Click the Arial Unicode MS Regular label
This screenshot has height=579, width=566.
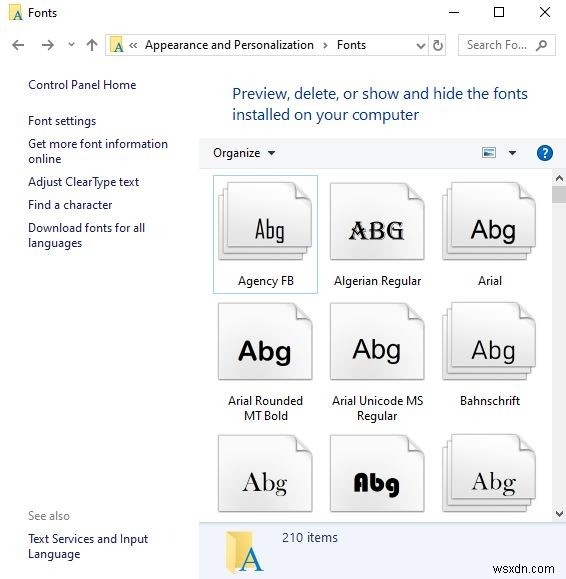(377, 408)
